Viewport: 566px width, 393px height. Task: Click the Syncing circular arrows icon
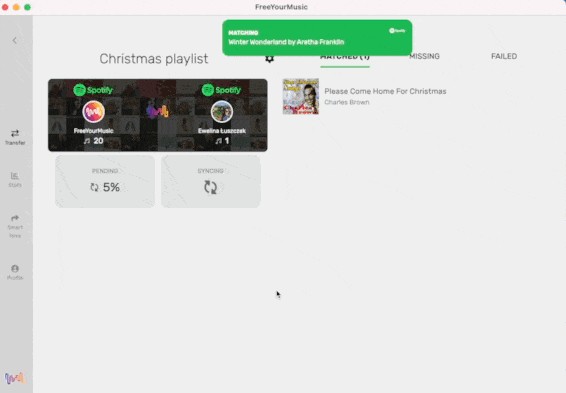[210, 187]
